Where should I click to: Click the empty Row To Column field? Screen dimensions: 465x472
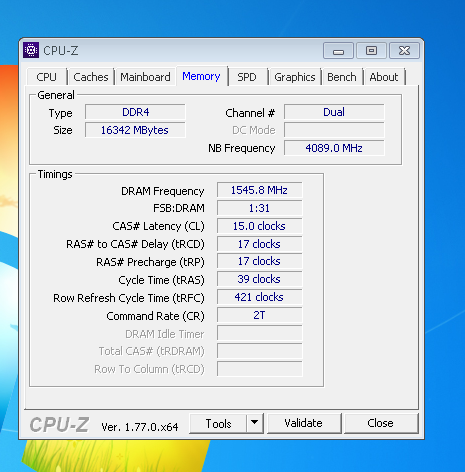(260, 369)
